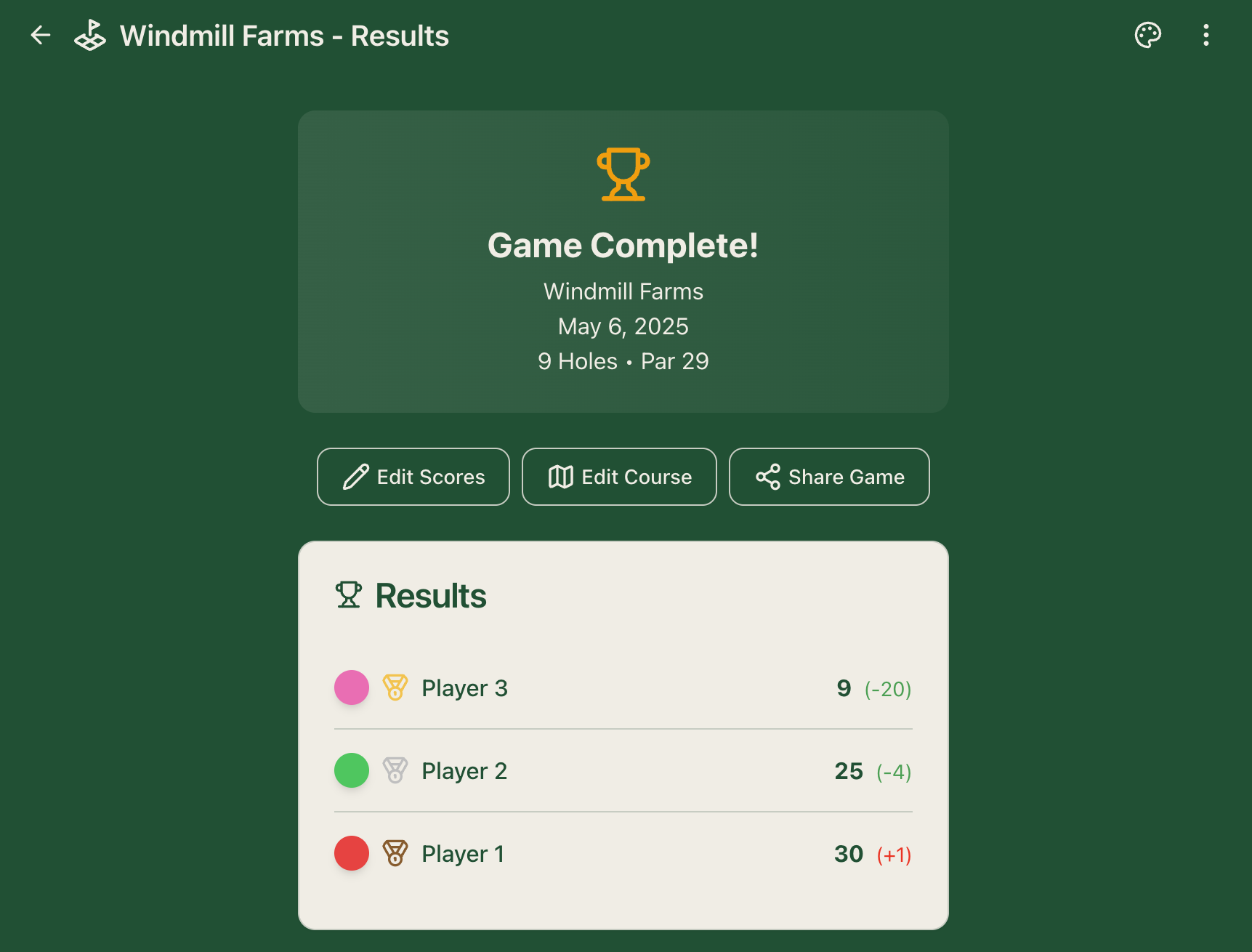Screen dimensions: 1252x952
Task: Select Player 1's red color dot
Action: [x=352, y=853]
